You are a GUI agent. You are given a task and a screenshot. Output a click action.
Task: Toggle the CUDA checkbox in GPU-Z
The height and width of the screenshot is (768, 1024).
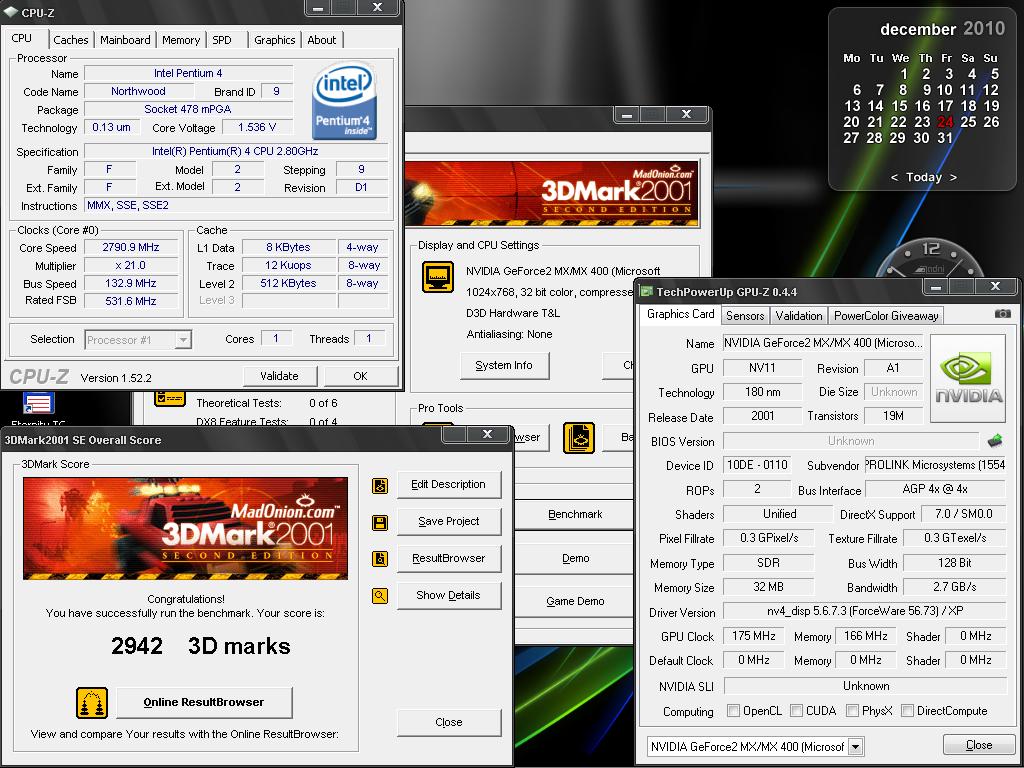pos(796,711)
